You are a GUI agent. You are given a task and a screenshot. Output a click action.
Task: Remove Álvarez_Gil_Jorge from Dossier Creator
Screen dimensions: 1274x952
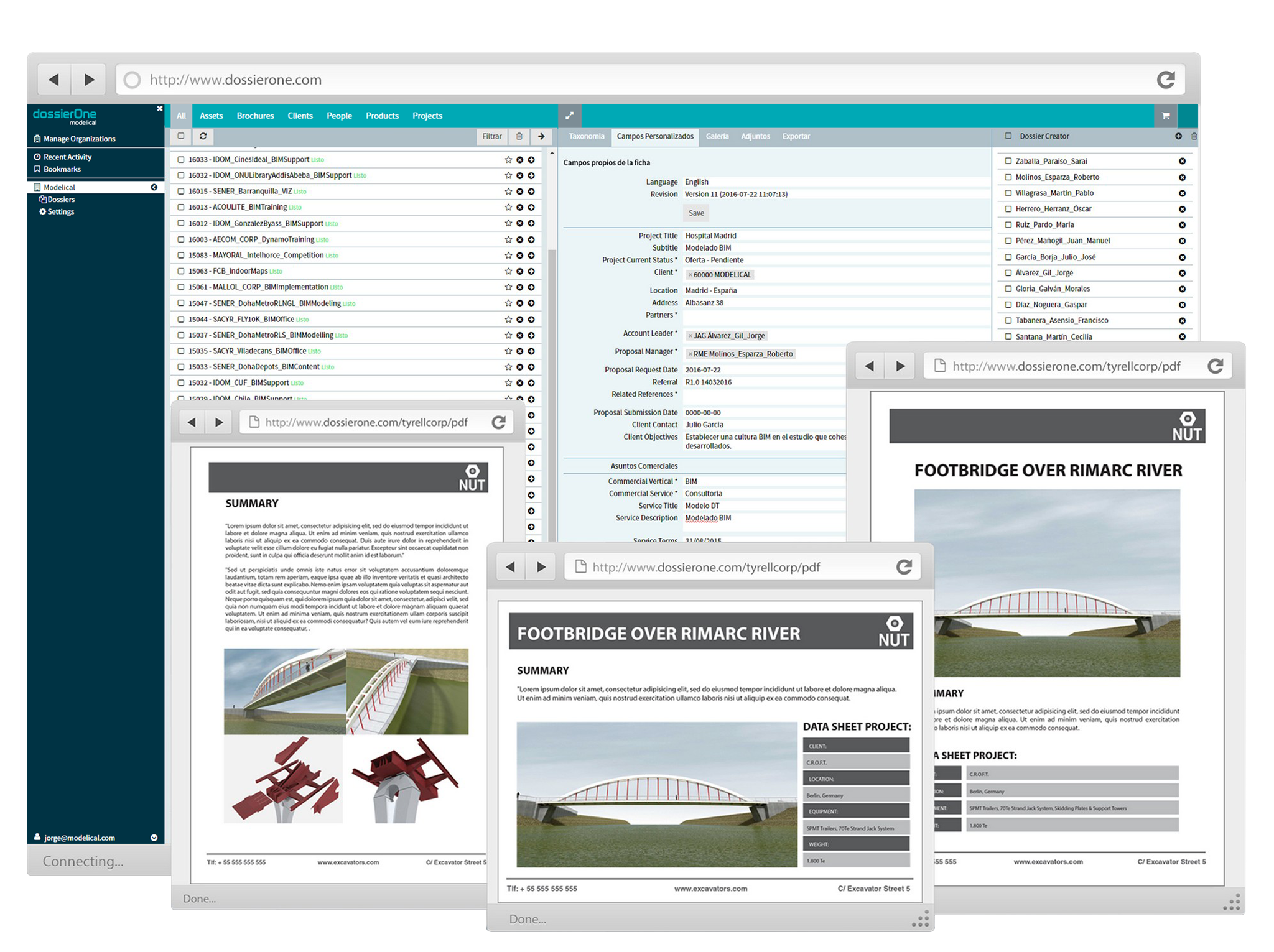click(x=1182, y=273)
